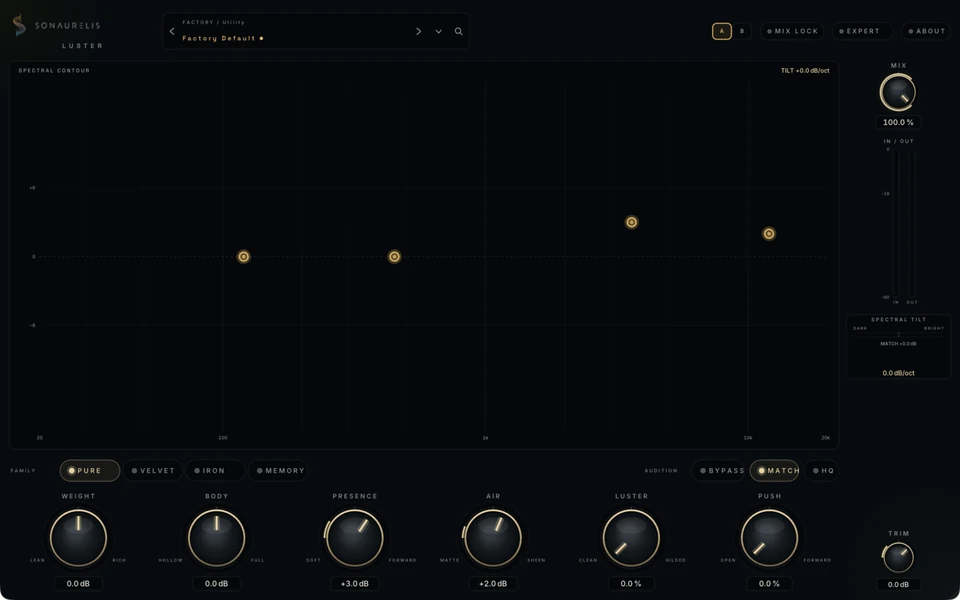Click the PUSH 0.0 % value field
This screenshot has width=960, height=600.
[770, 583]
